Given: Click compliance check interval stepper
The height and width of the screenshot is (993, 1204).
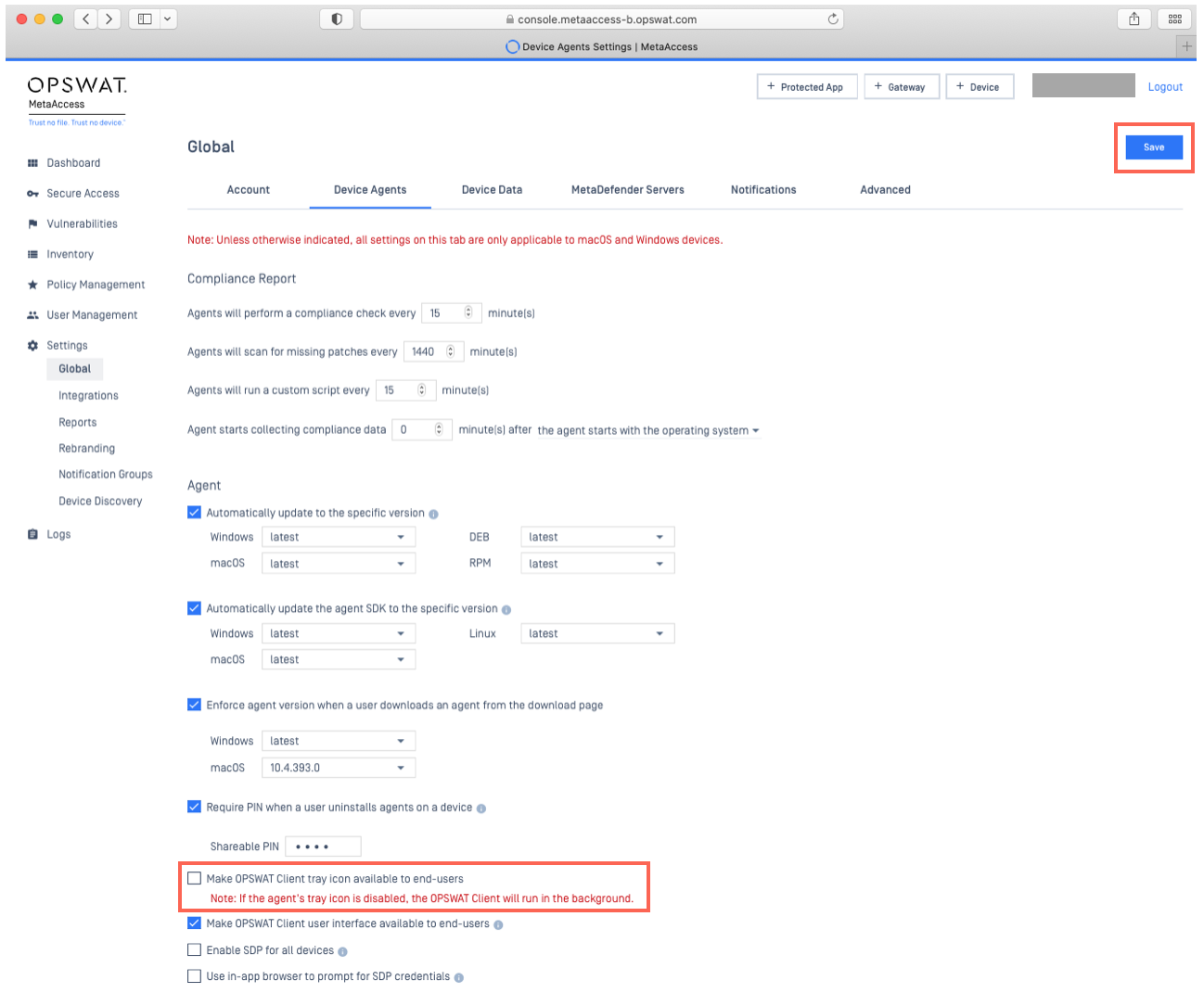Looking at the screenshot, I should point(468,312).
